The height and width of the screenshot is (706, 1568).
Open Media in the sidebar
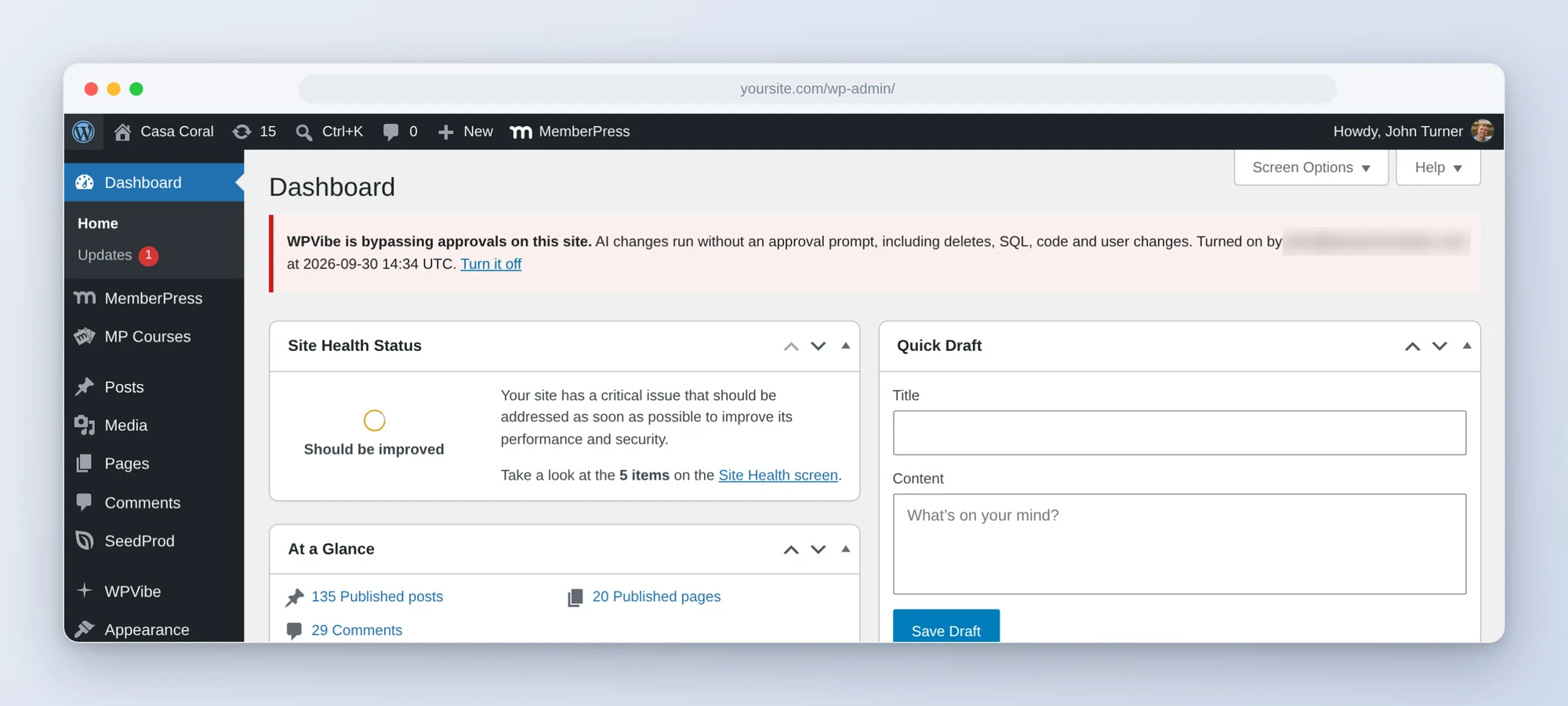(154, 425)
